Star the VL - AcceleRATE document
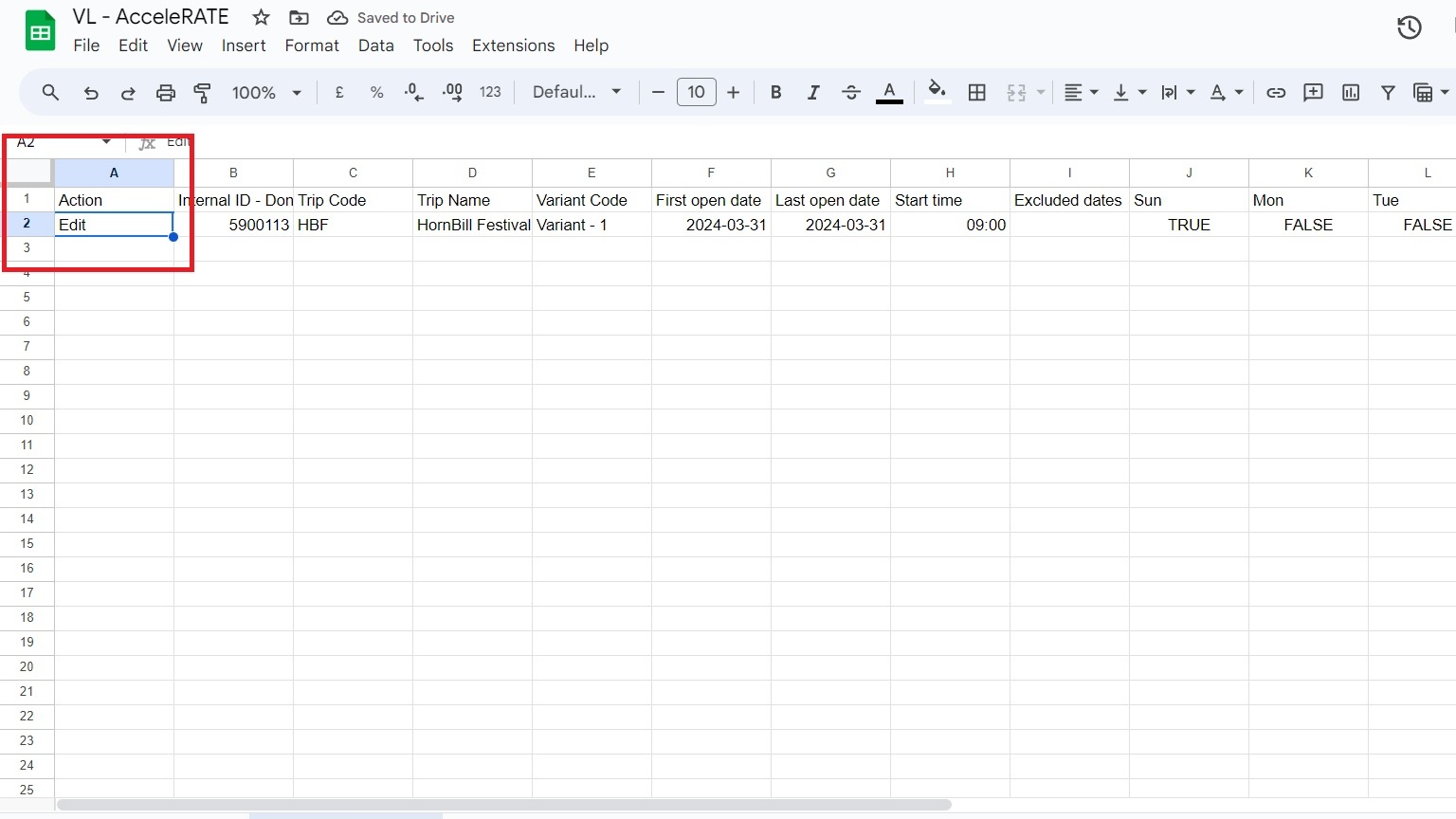The width and height of the screenshot is (1456, 819). click(x=262, y=17)
